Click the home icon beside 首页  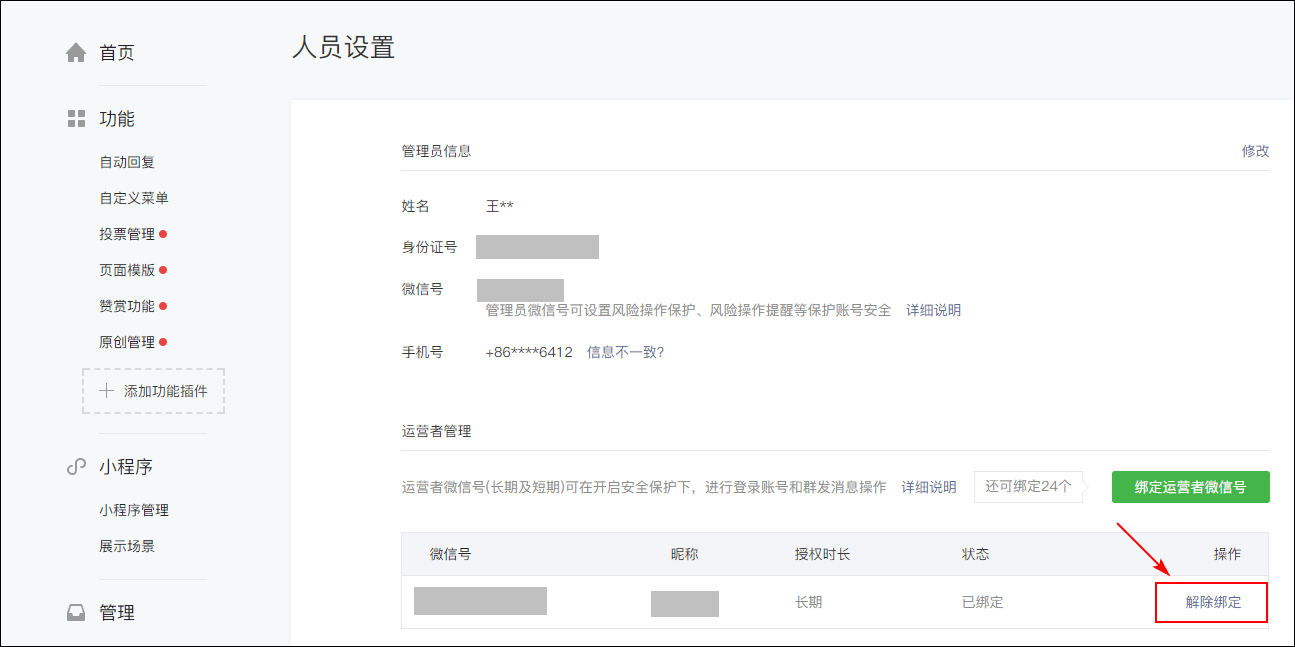pyautogui.click(x=76, y=53)
